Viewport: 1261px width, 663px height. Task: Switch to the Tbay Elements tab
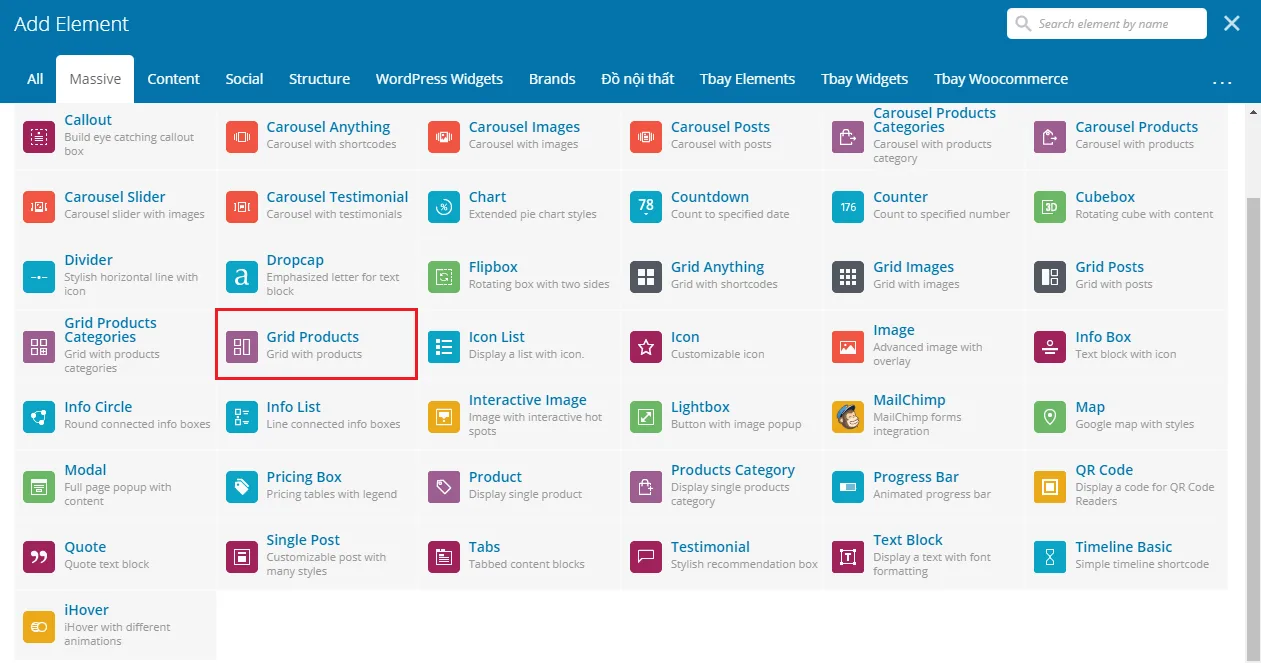point(747,79)
